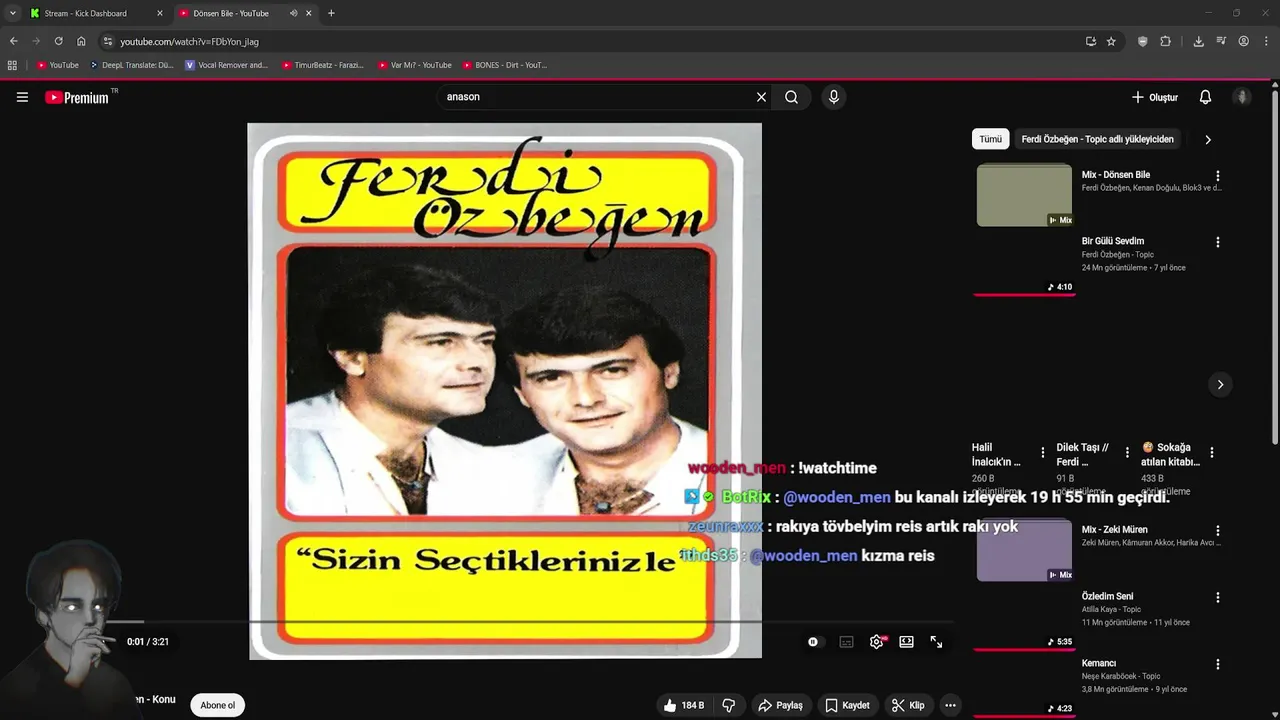The height and width of the screenshot is (720, 1280).
Task: Open options for Mix - Zeki Müren
Action: 1217,531
